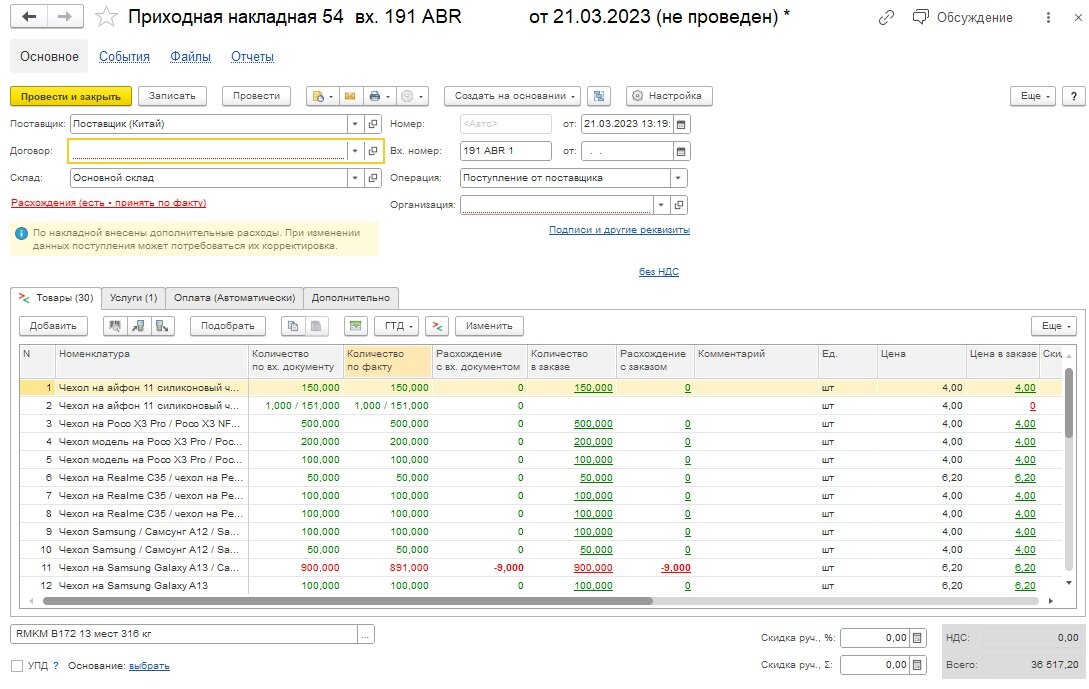Expand the Склад dropdown list
The width and height of the screenshot is (1089, 689).
point(354,178)
